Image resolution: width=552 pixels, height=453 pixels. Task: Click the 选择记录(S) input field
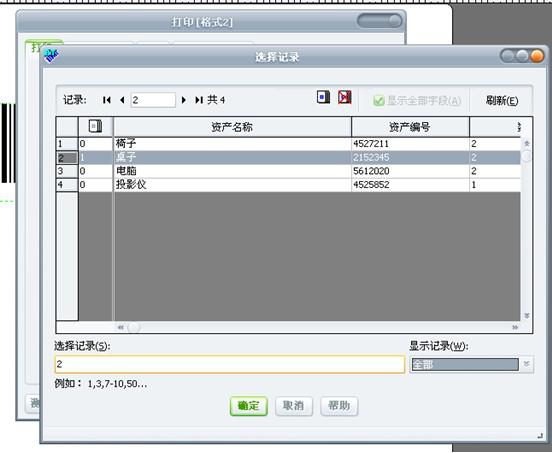click(230, 364)
